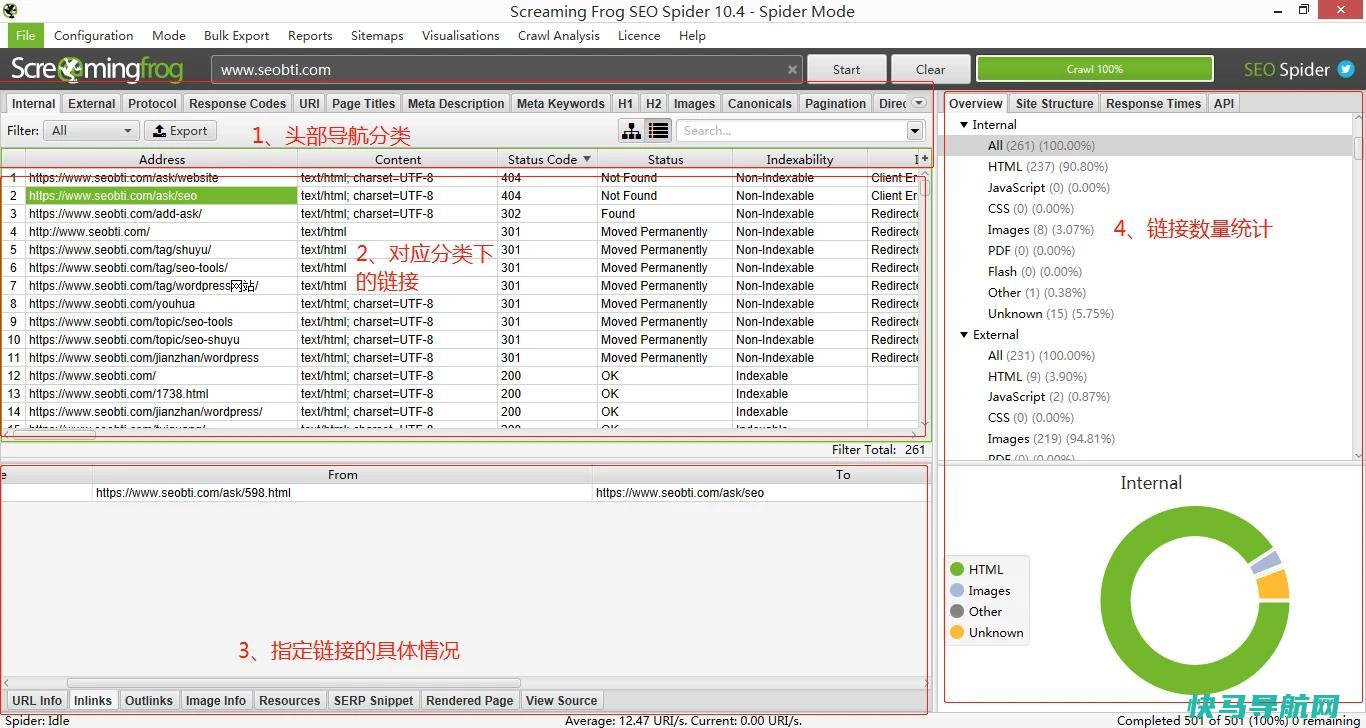Open the Filter All dropdown
The width and height of the screenshot is (1366, 728).
coord(91,131)
